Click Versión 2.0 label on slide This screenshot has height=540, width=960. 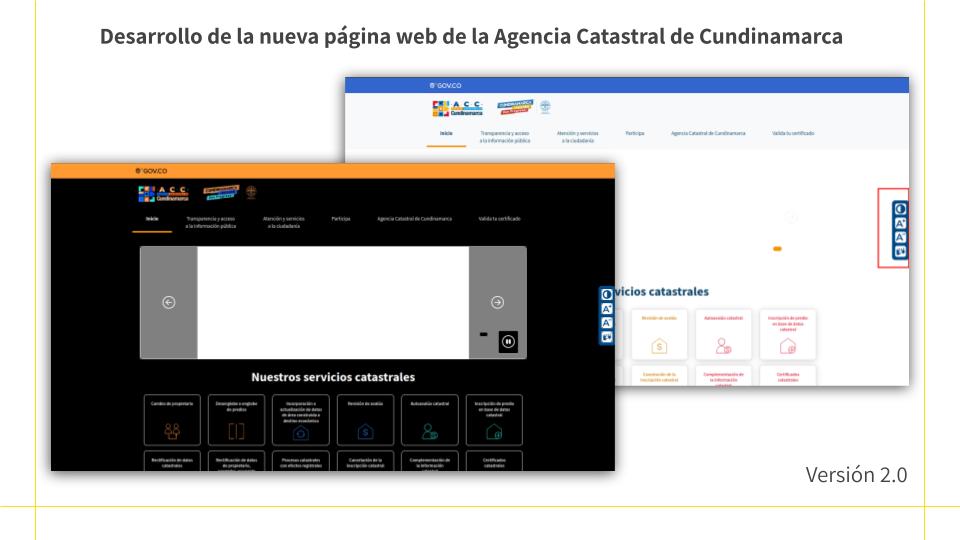pyautogui.click(x=856, y=474)
